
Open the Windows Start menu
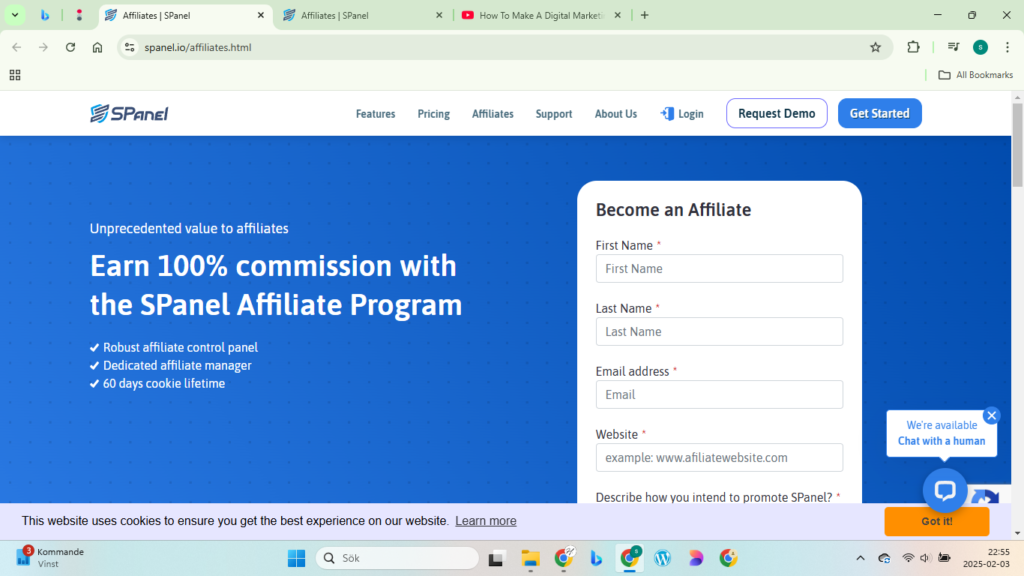point(296,558)
